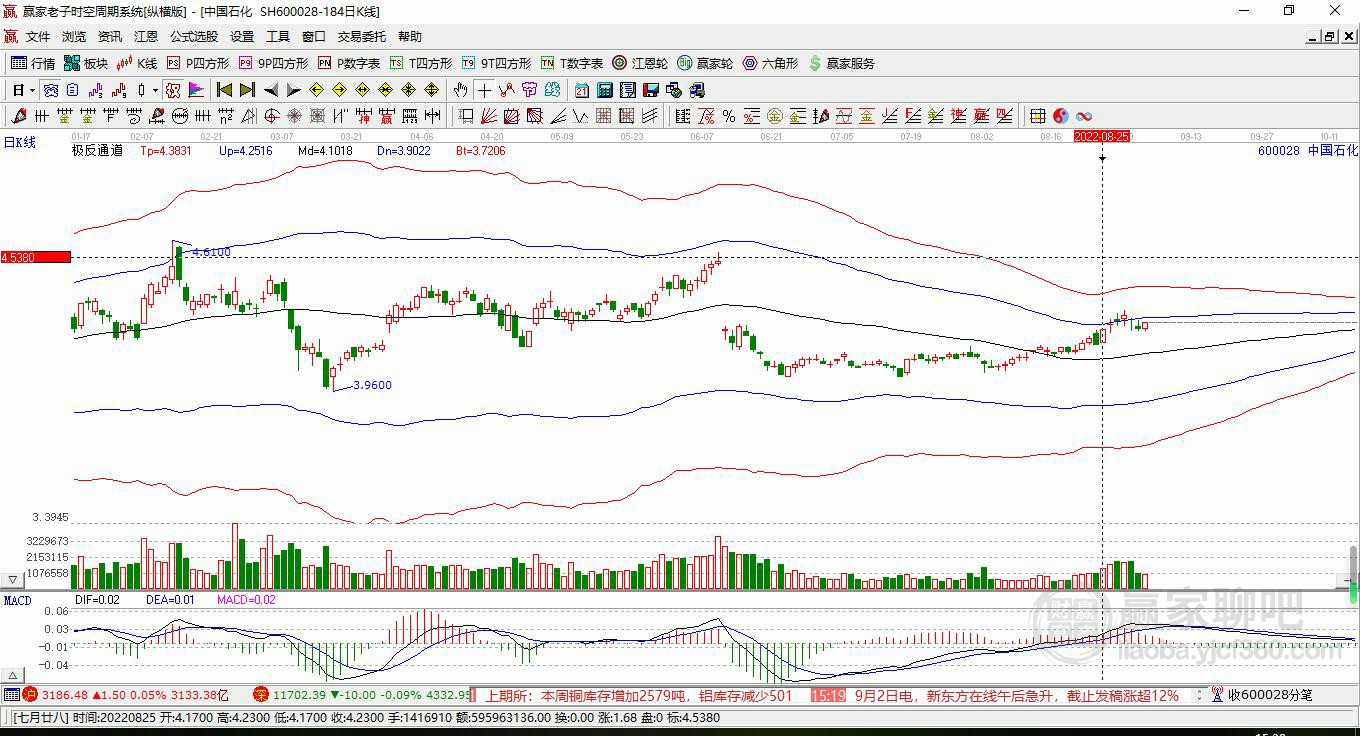Expand the candlestick style dropdown arrow
1360x736 pixels.
(x=155, y=90)
